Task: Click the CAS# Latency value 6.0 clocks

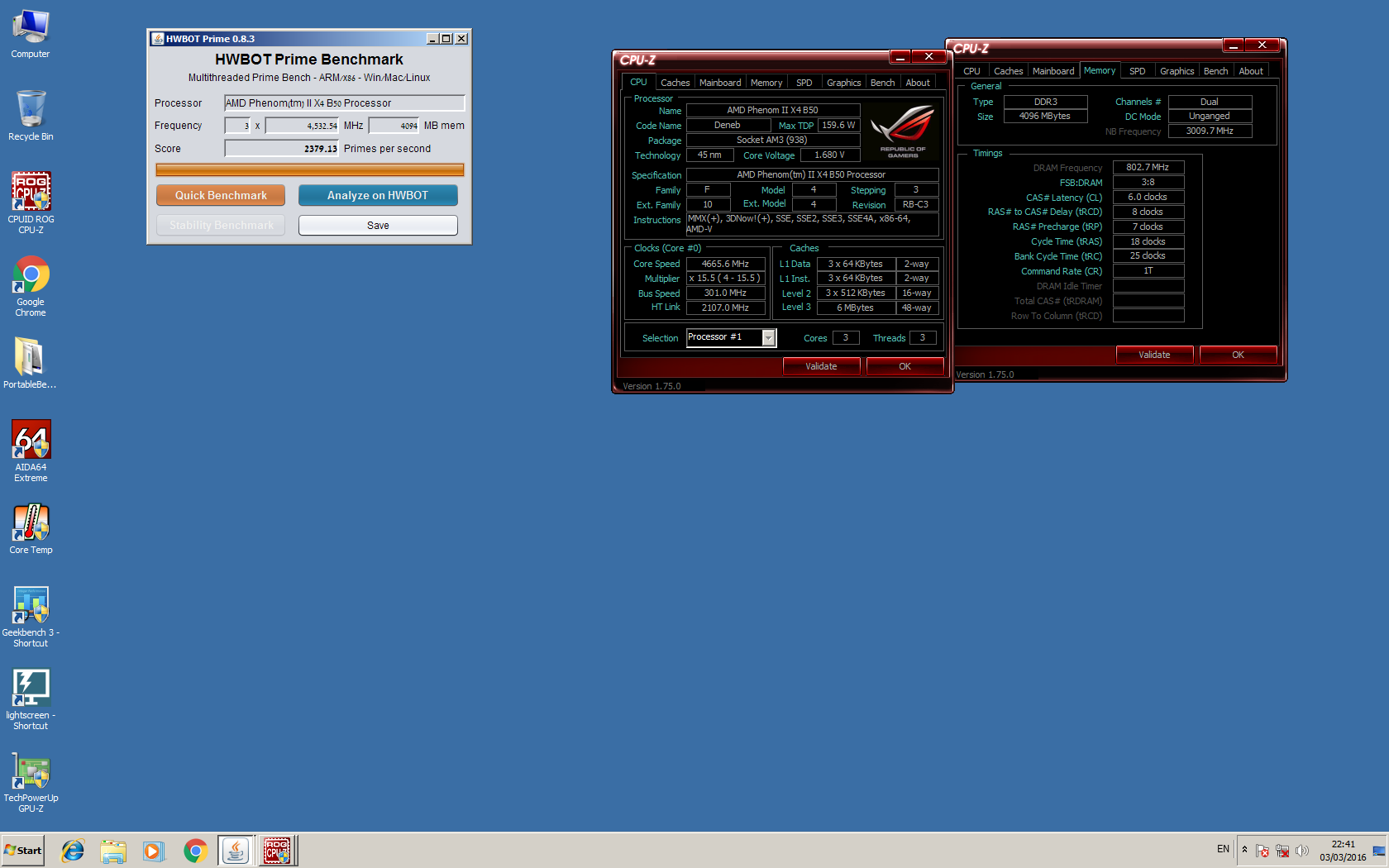Action: tap(1148, 197)
